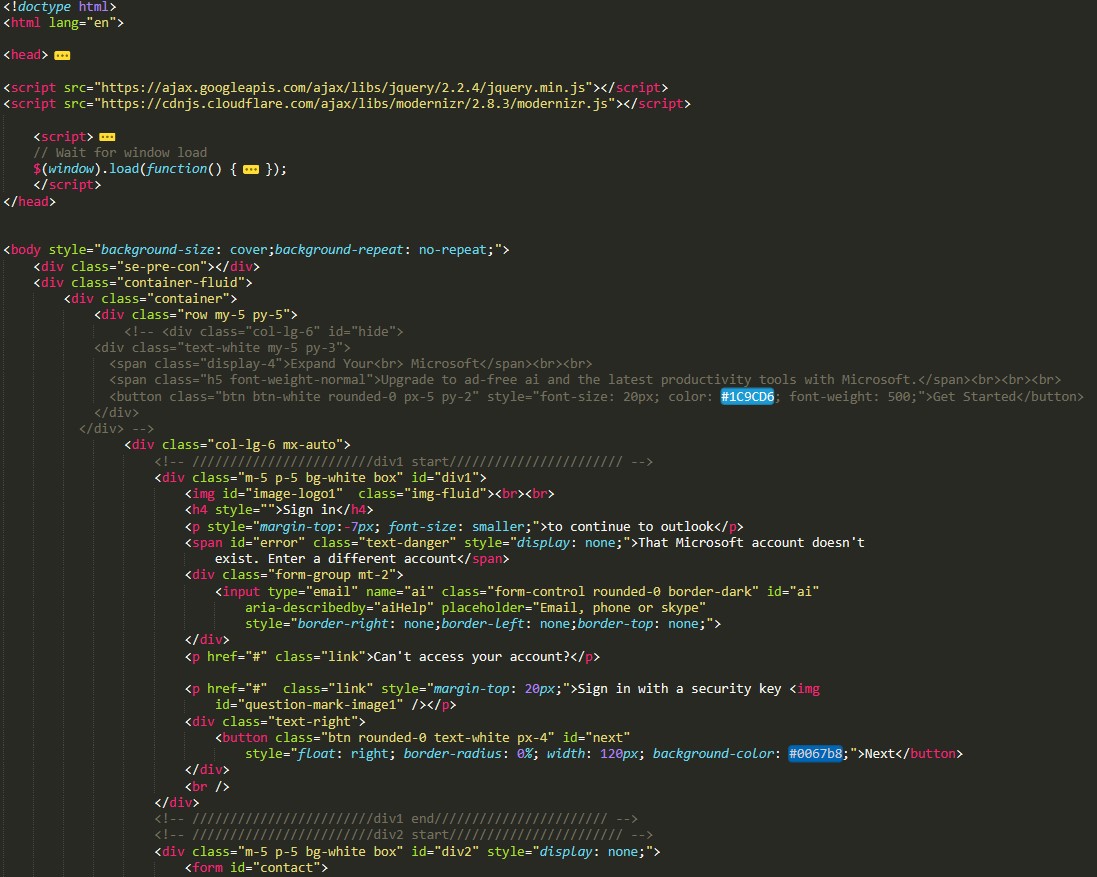The width and height of the screenshot is (1097, 877).
Task: Click the 'Sign in with a security key' text
Action: click(x=679, y=689)
